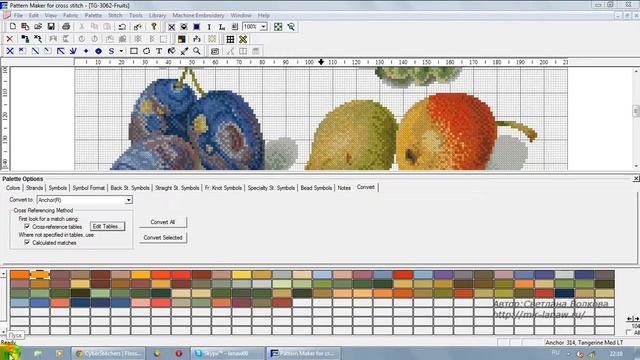Click the green zoom-to-fit icon
Image resolution: width=640 pixels, height=360 pixels.
click(278, 27)
